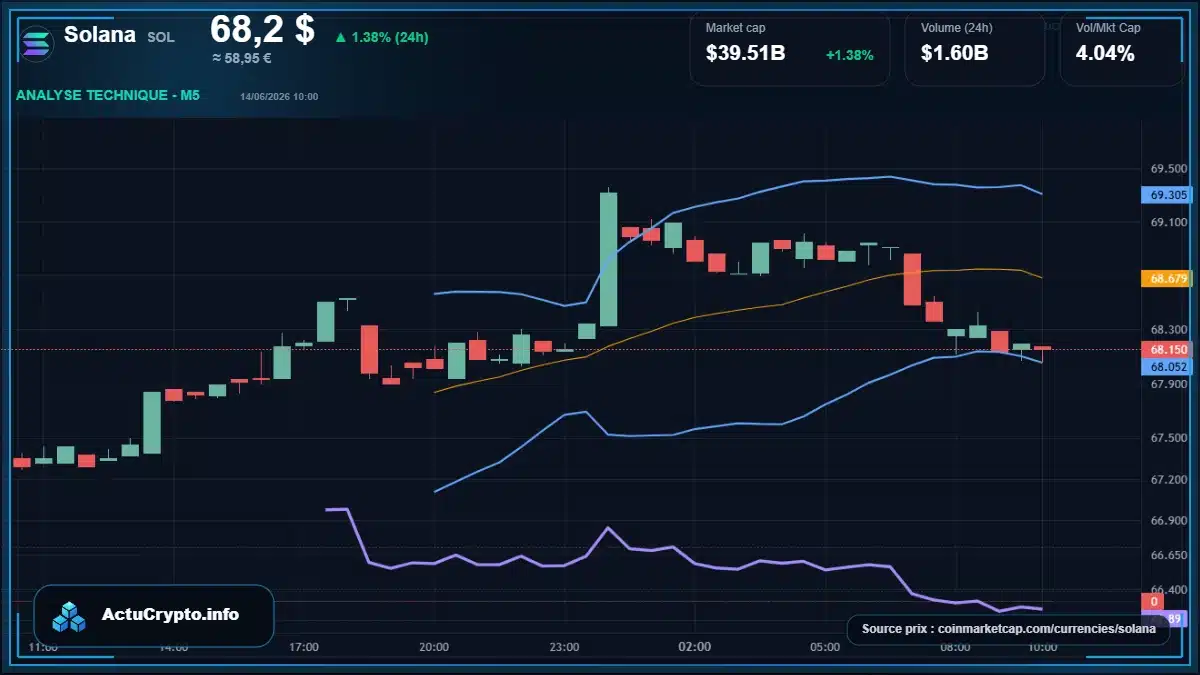Click the 67.500 price axis label
This screenshot has height=675, width=1200.
pyautogui.click(x=1168, y=438)
